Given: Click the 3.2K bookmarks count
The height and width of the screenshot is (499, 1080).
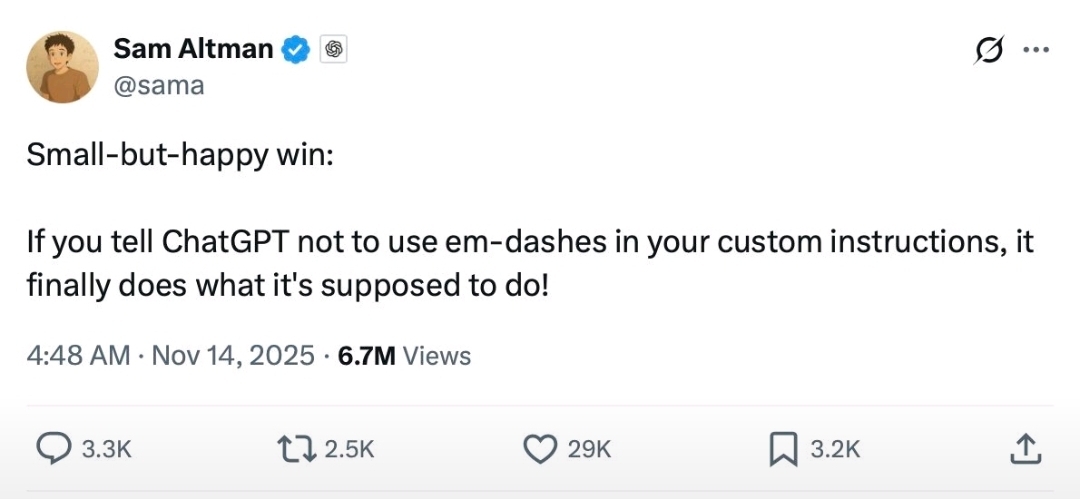Looking at the screenshot, I should 835,450.
